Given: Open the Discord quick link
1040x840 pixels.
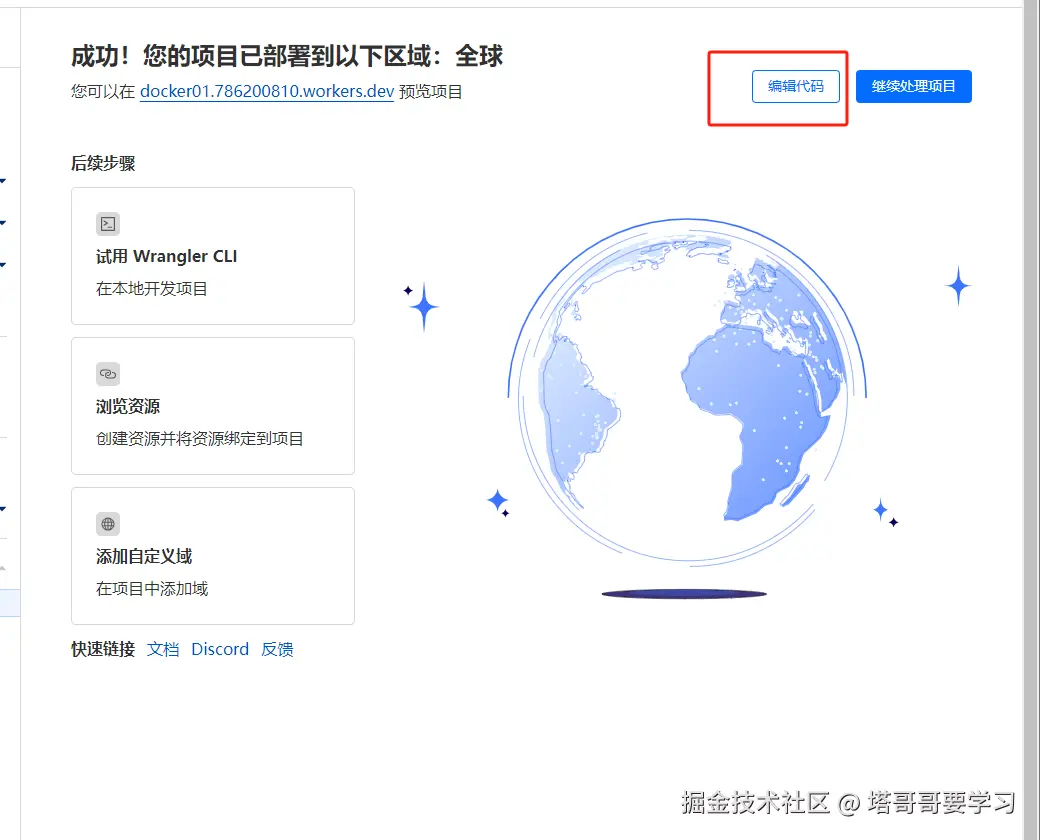Looking at the screenshot, I should [220, 649].
